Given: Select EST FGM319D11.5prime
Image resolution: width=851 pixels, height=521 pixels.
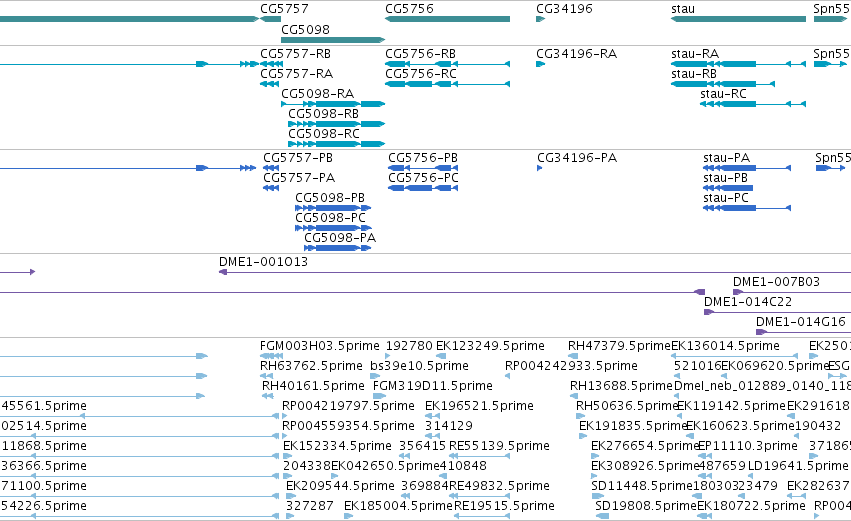Looking at the screenshot, I should pyautogui.click(x=433, y=386).
